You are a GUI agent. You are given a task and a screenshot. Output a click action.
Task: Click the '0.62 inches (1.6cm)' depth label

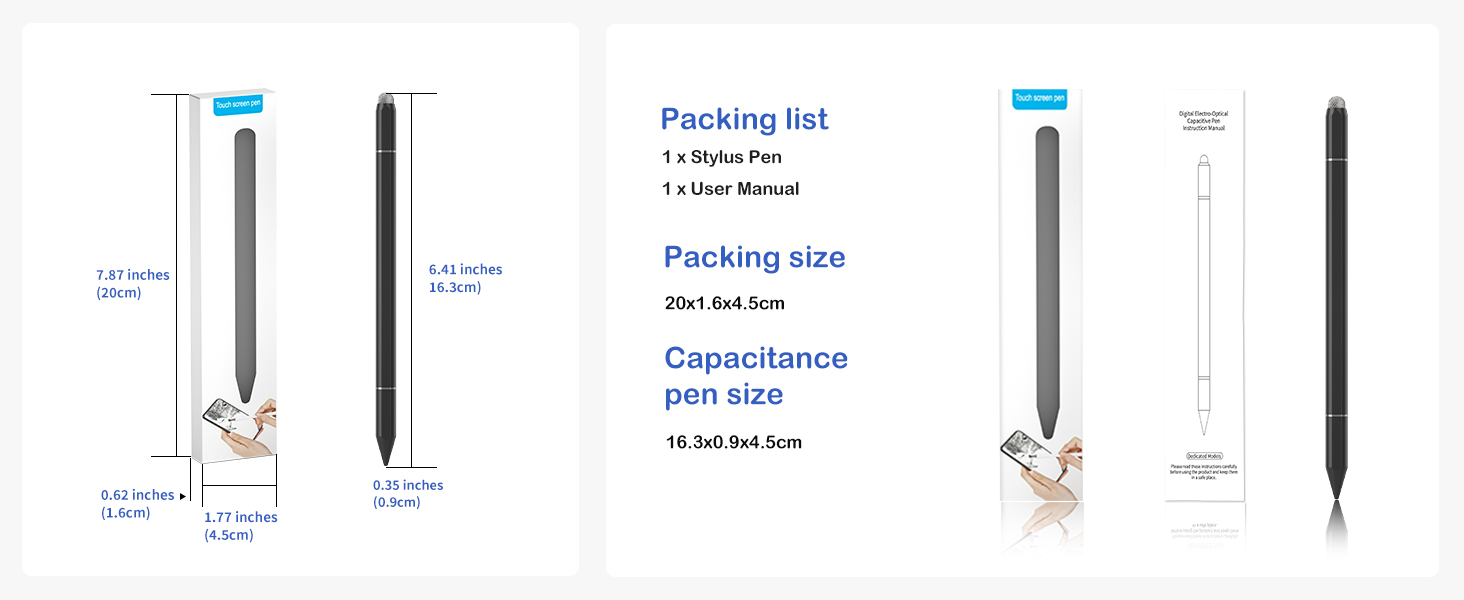[x=137, y=504]
